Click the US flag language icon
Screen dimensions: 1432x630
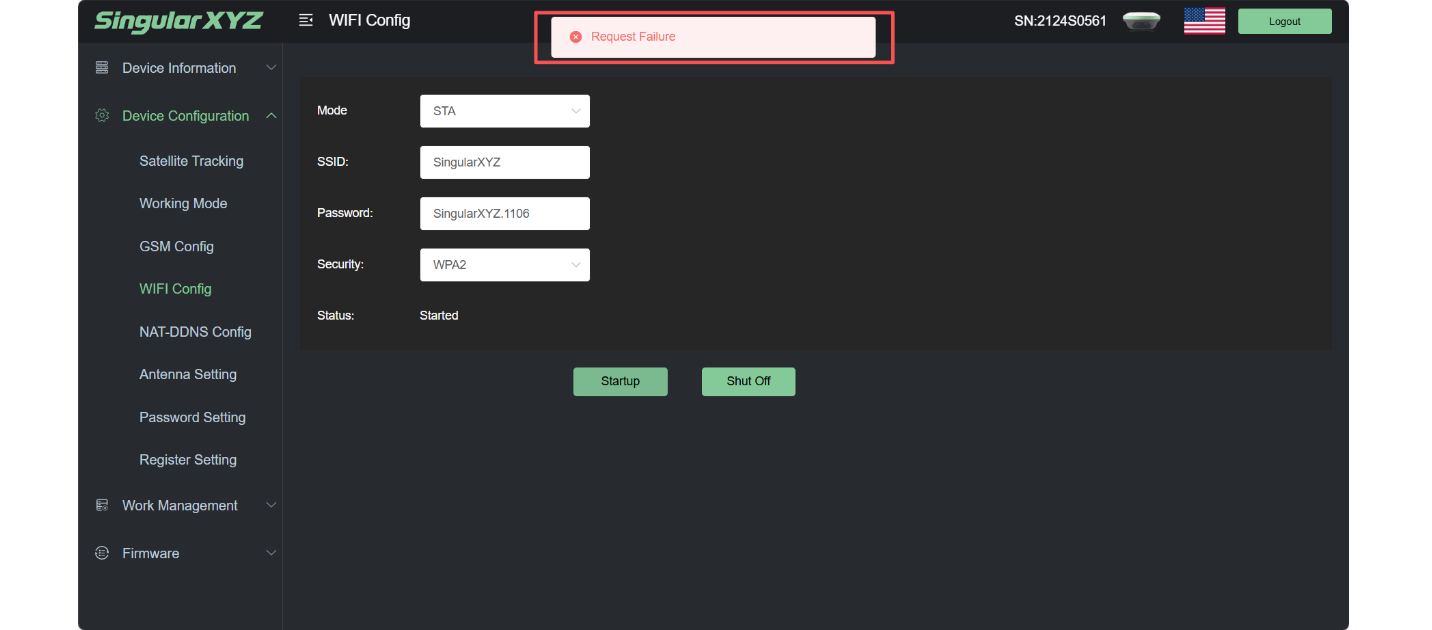click(1204, 21)
